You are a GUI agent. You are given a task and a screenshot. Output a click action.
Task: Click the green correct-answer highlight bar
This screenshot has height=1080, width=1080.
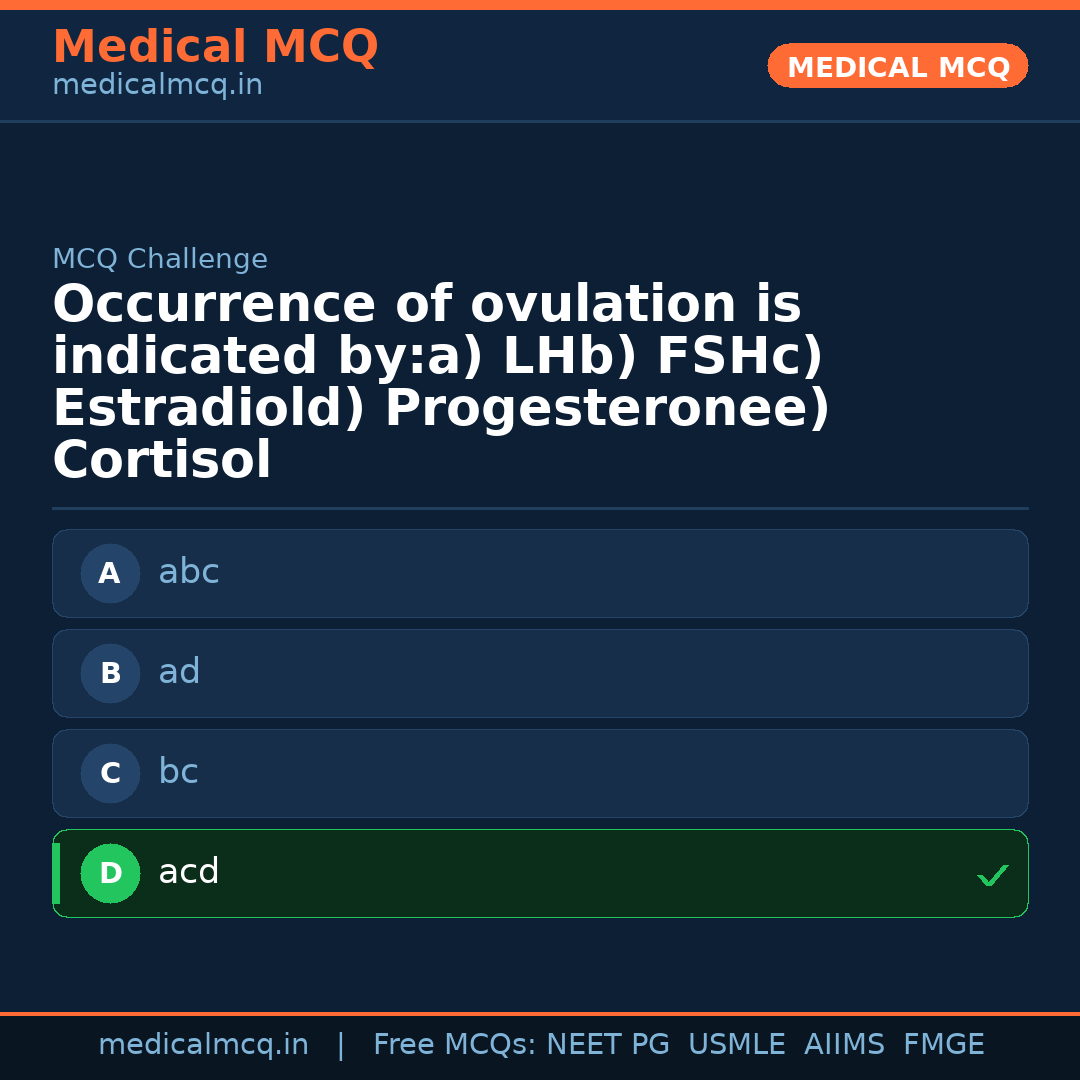tap(55, 873)
